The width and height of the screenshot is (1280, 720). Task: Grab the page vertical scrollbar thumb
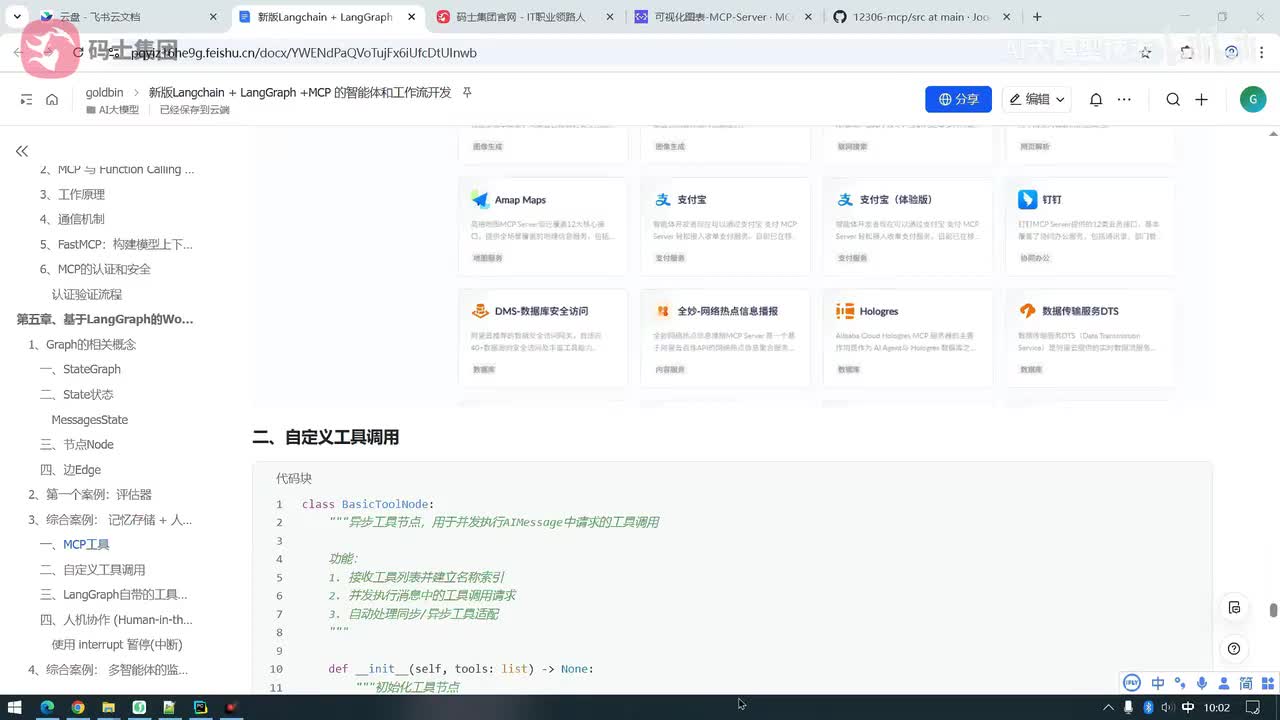[1273, 611]
